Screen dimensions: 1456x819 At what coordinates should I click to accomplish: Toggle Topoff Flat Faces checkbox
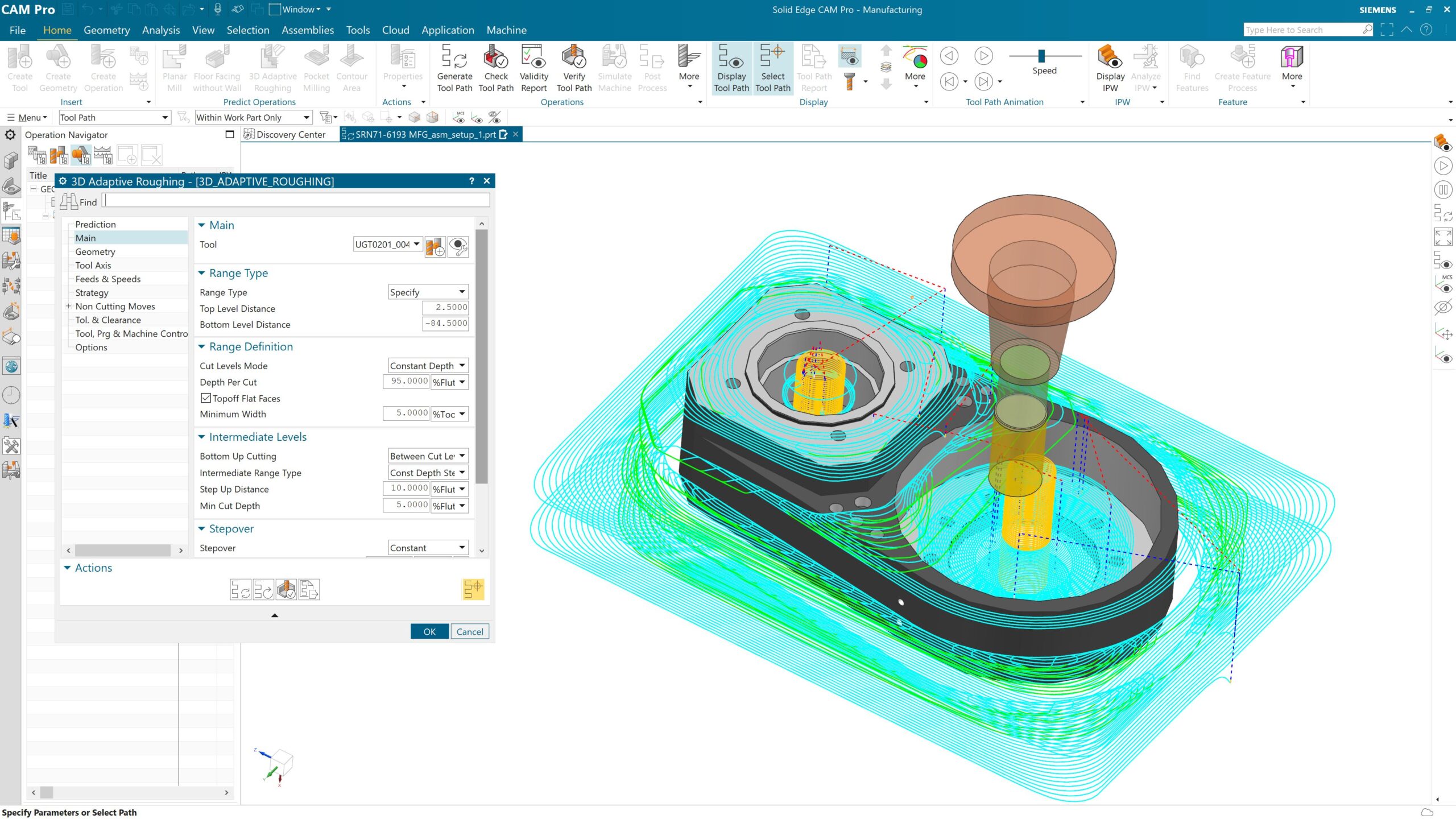click(x=205, y=398)
